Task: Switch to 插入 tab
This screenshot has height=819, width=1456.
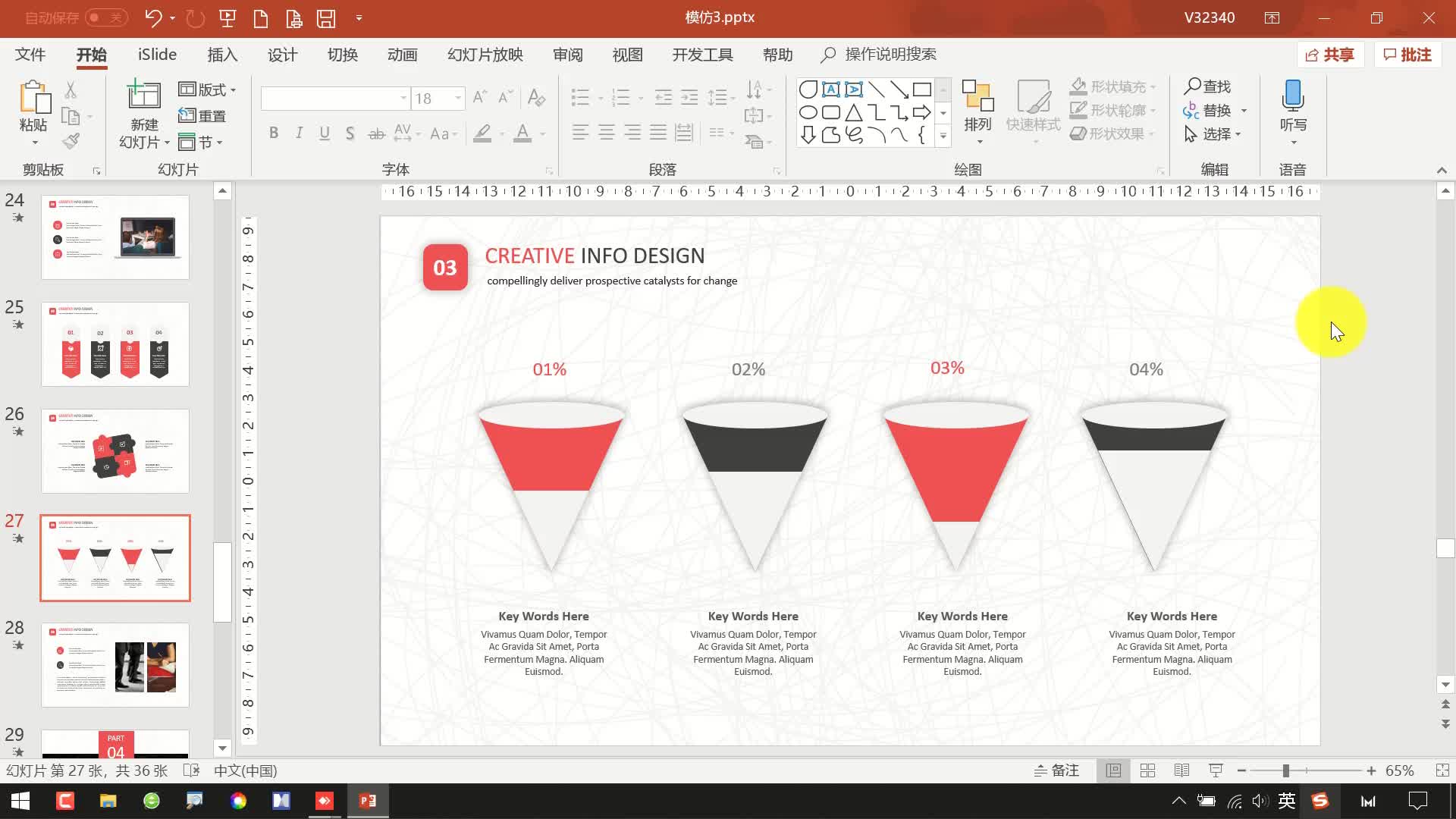Action: (222, 55)
